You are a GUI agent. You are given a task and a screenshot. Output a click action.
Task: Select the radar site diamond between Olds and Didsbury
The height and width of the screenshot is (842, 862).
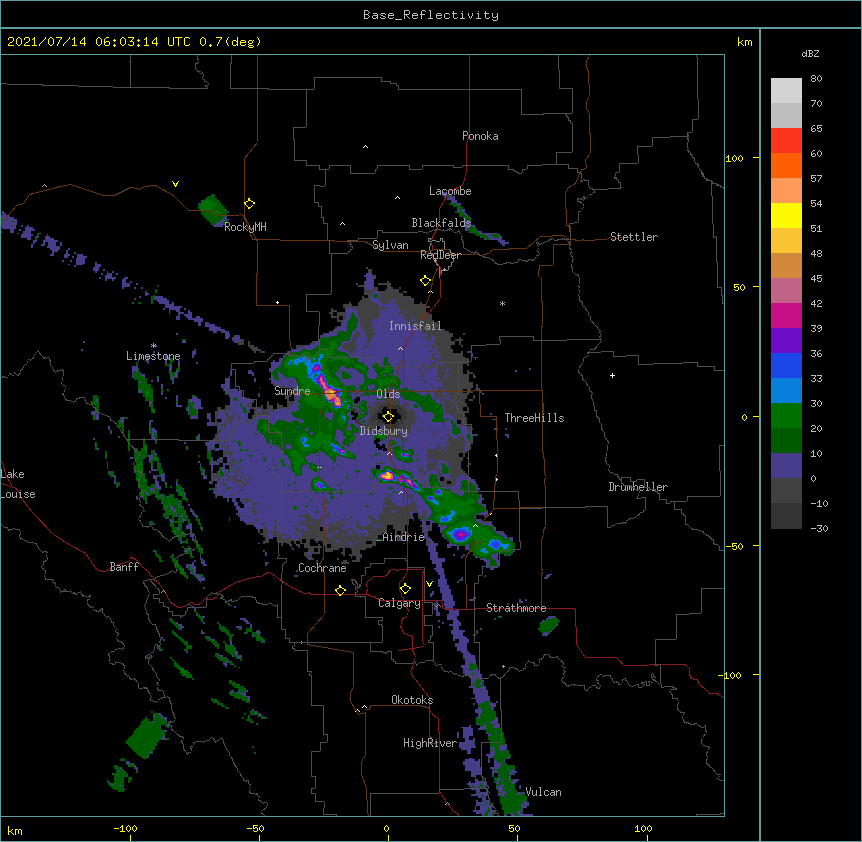point(388,417)
